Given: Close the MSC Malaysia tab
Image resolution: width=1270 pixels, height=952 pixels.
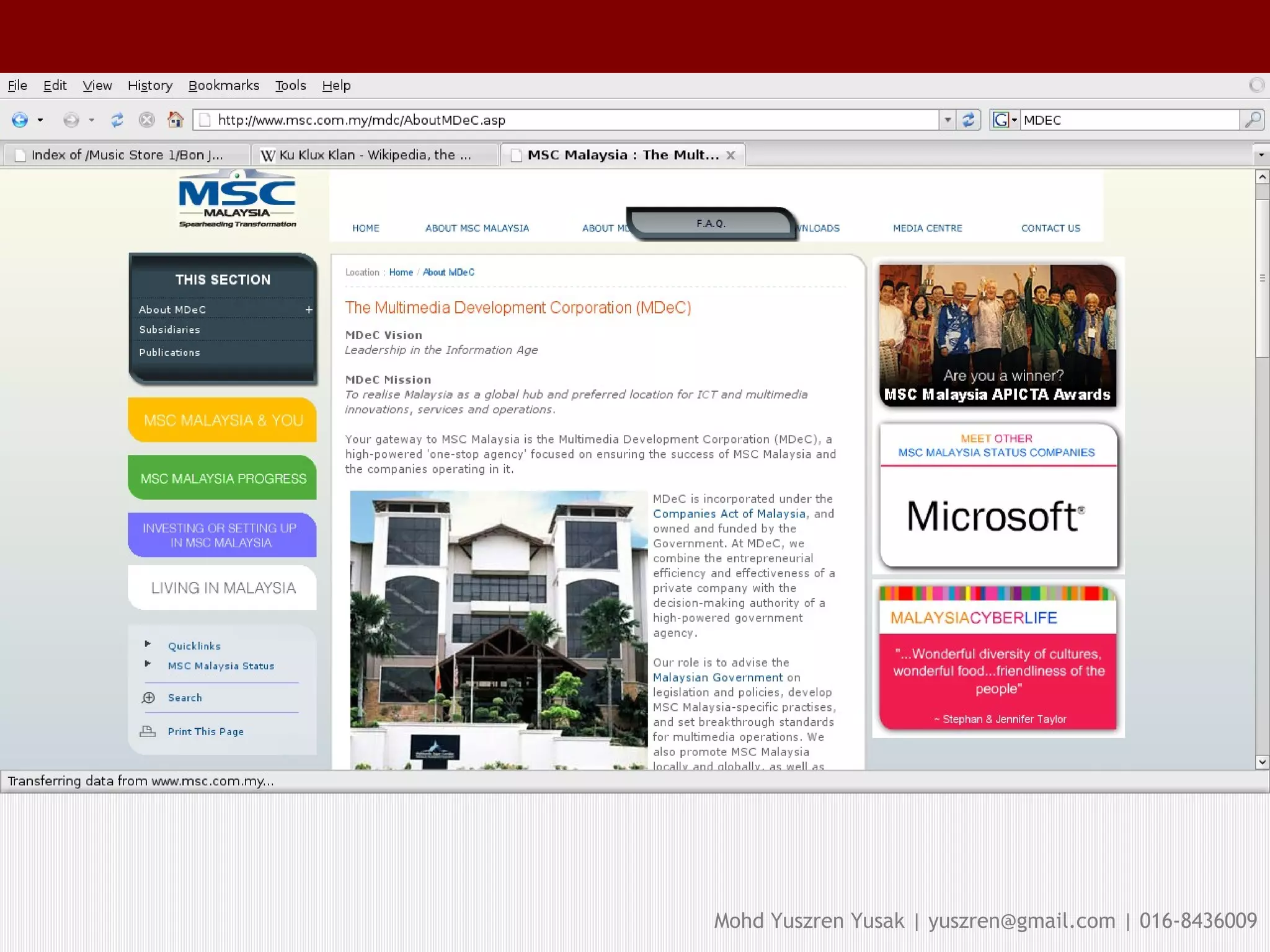Looking at the screenshot, I should click(731, 156).
